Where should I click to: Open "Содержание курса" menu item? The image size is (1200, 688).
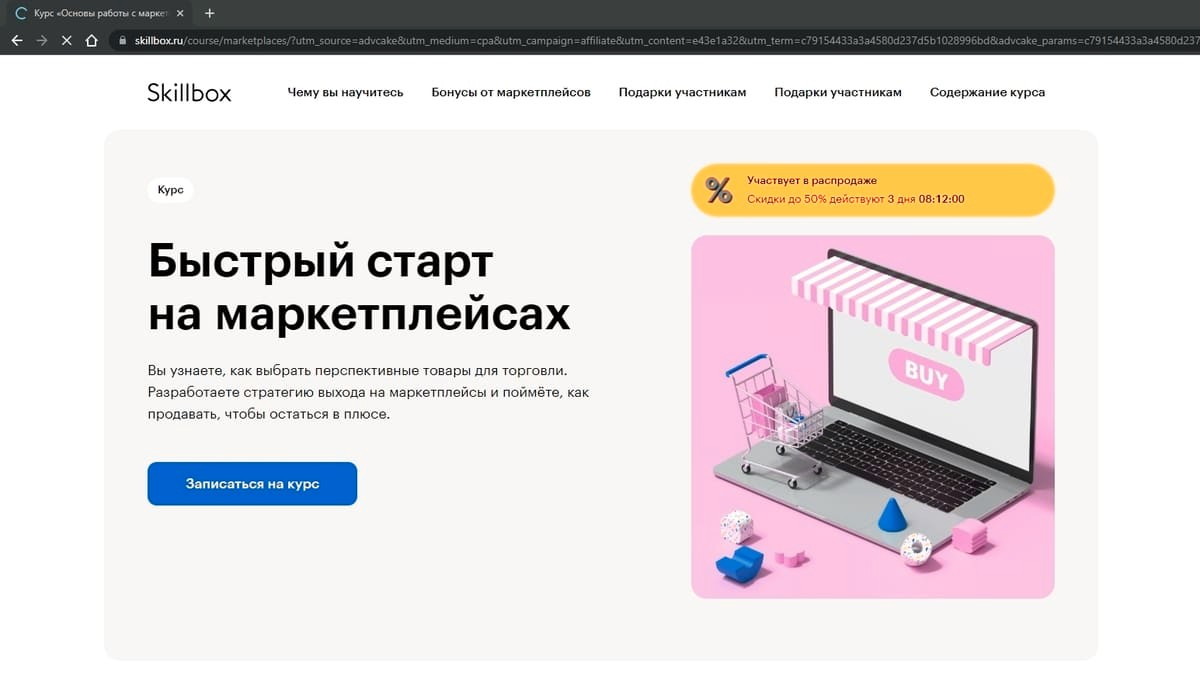pos(987,92)
